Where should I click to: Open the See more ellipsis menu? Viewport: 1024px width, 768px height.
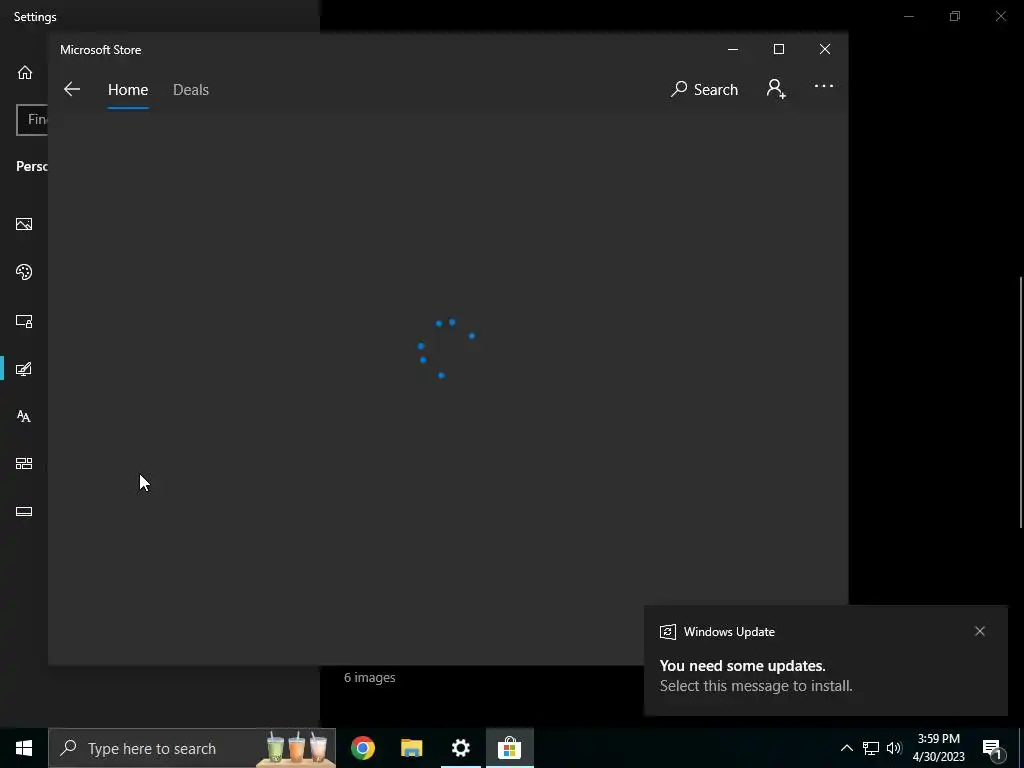[824, 86]
